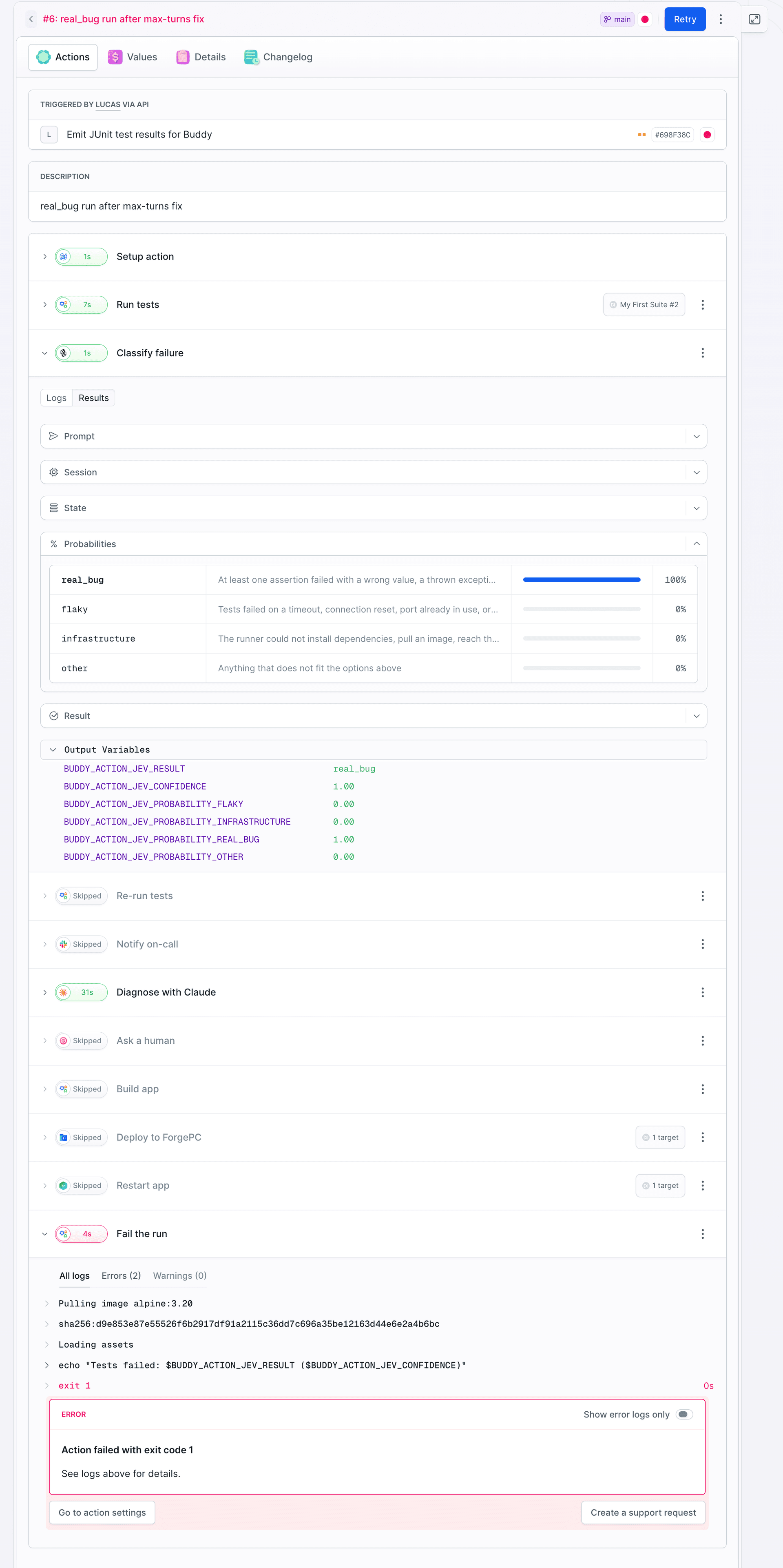
Task: Show the Errors (2) log tab
Action: [x=121, y=1275]
